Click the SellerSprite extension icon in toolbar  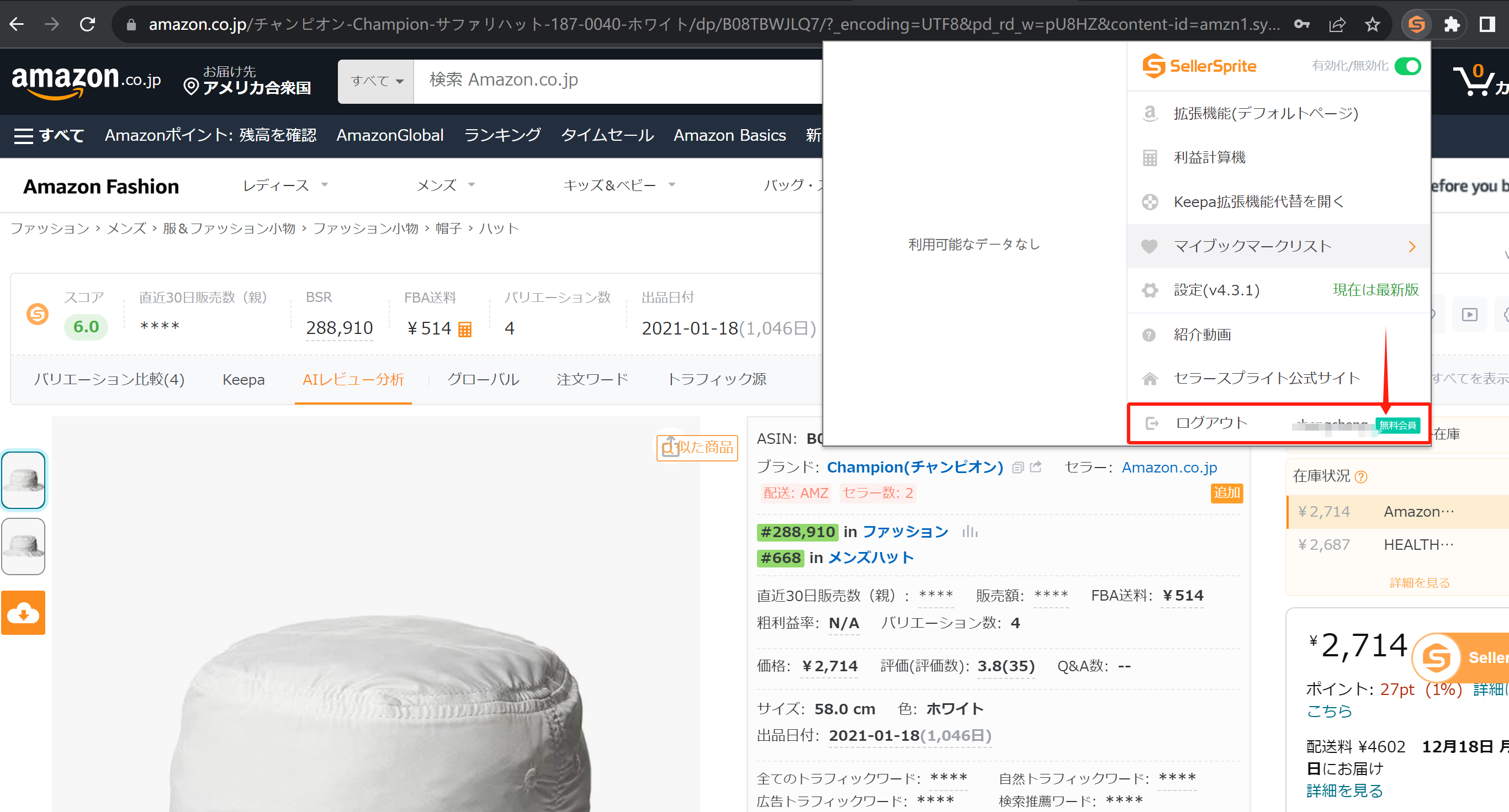[x=1416, y=24]
